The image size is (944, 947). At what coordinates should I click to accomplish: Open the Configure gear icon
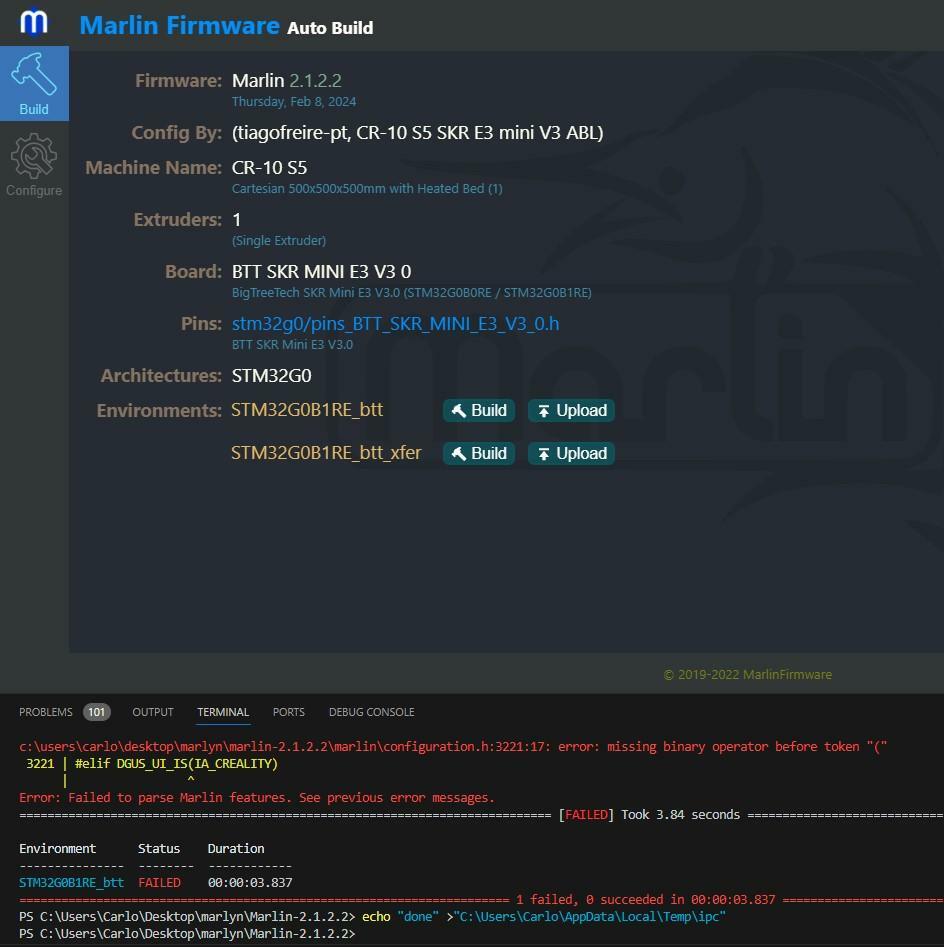[x=34, y=164]
